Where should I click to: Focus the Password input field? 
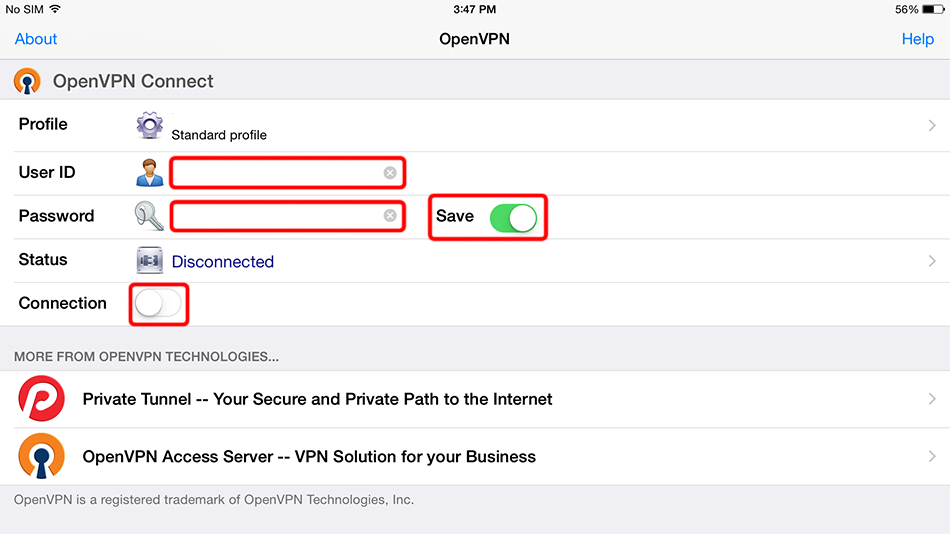[x=277, y=216]
